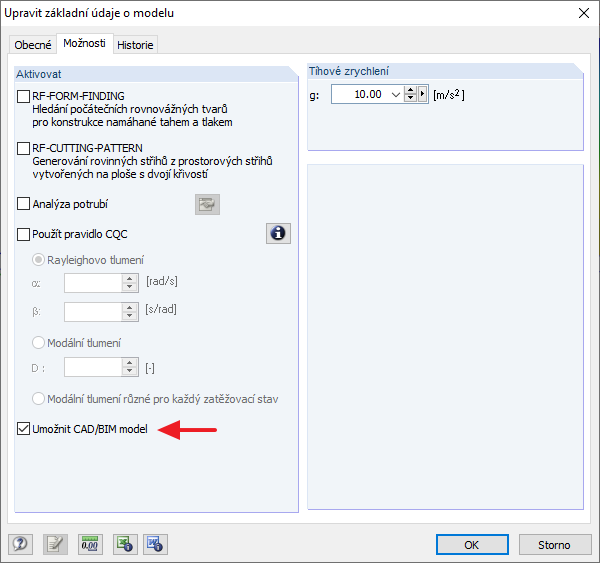Open info about CQC rule

click(278, 233)
